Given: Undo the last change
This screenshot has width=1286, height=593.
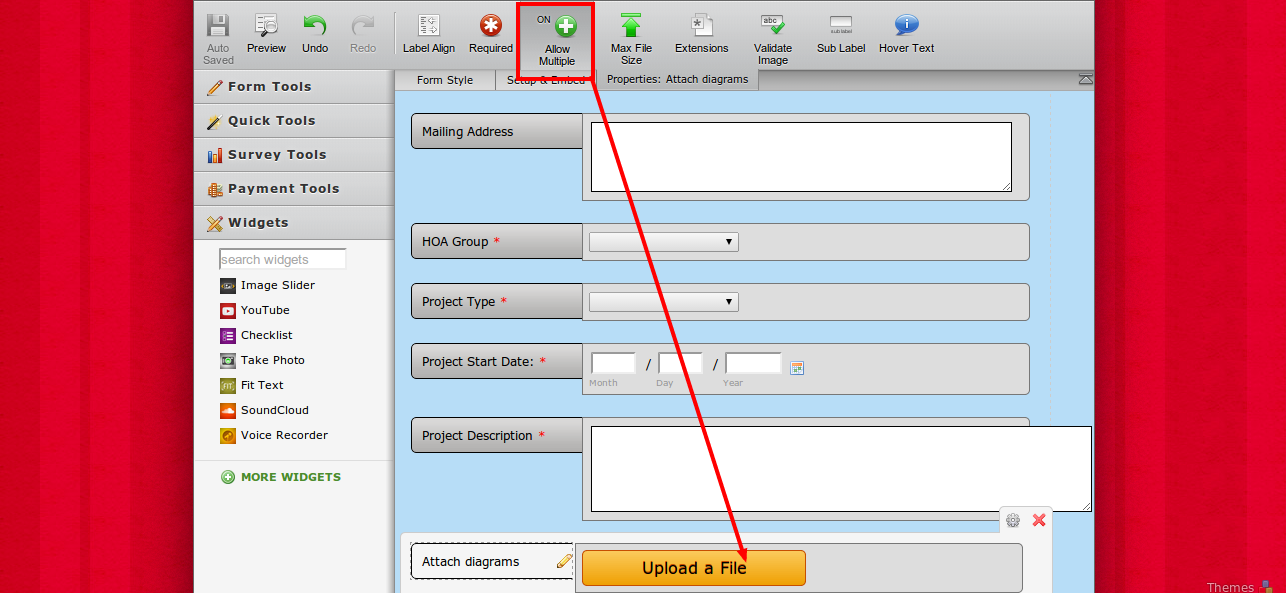Looking at the screenshot, I should tap(315, 34).
